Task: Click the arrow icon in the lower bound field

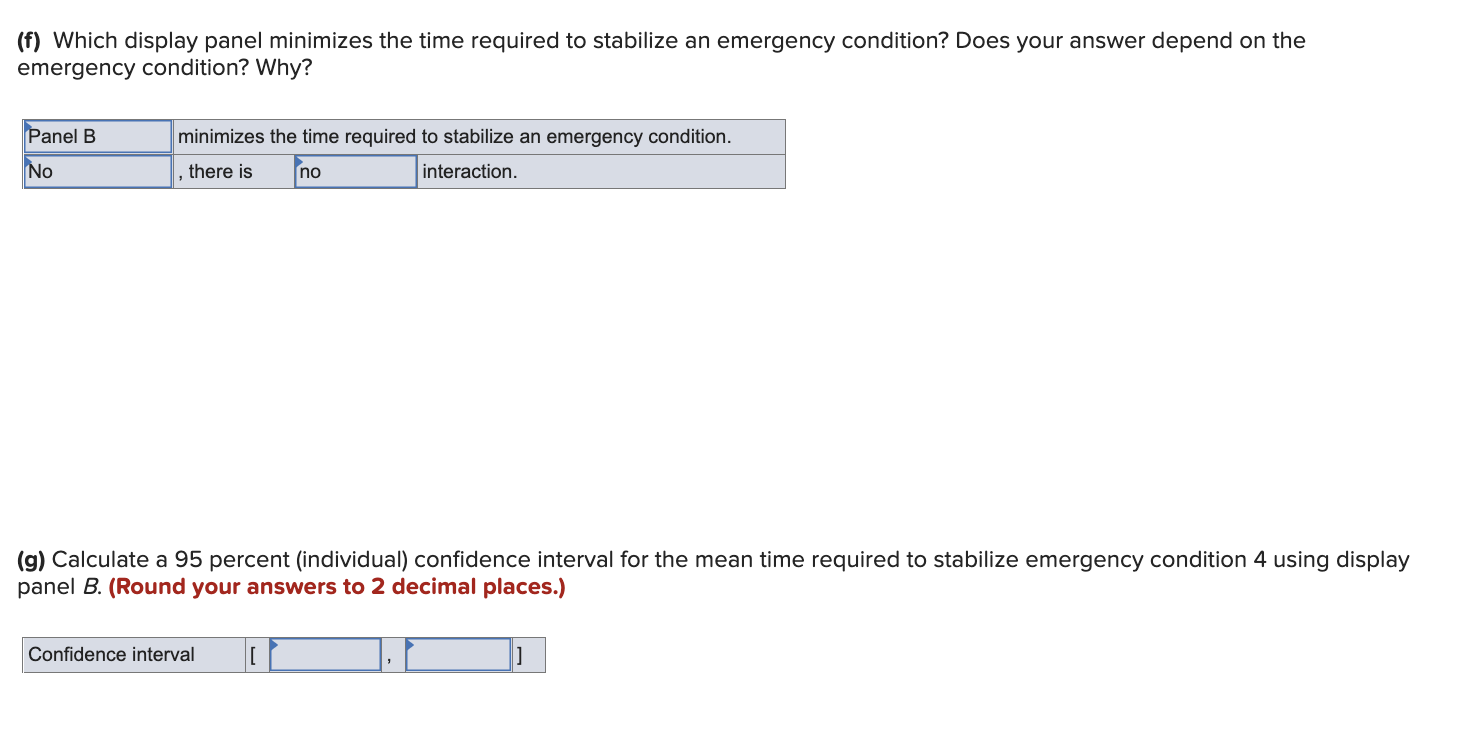Action: point(277,645)
